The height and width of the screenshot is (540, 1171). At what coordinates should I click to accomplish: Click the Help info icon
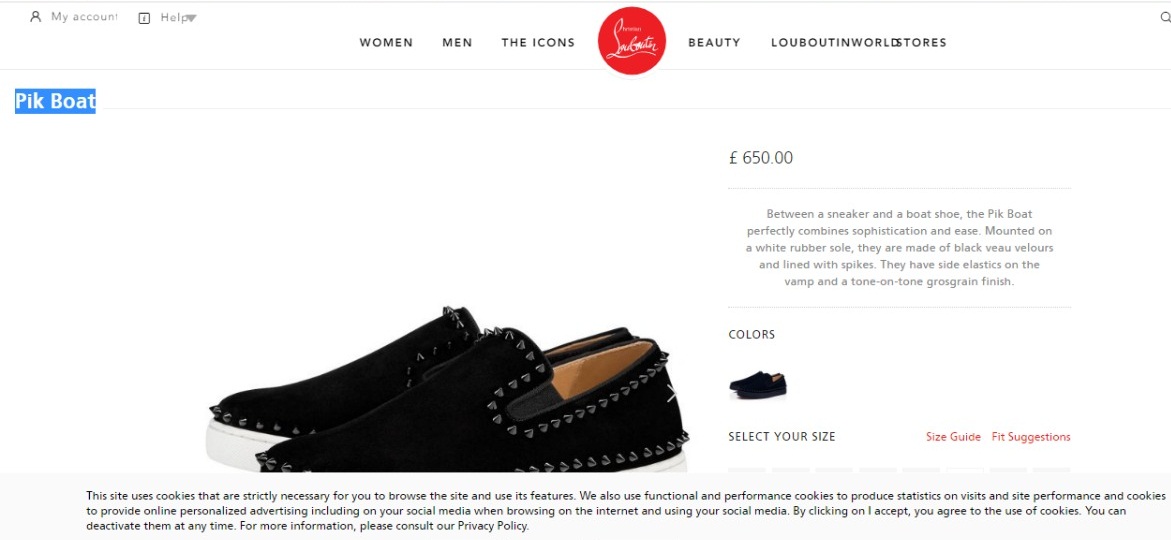click(144, 18)
